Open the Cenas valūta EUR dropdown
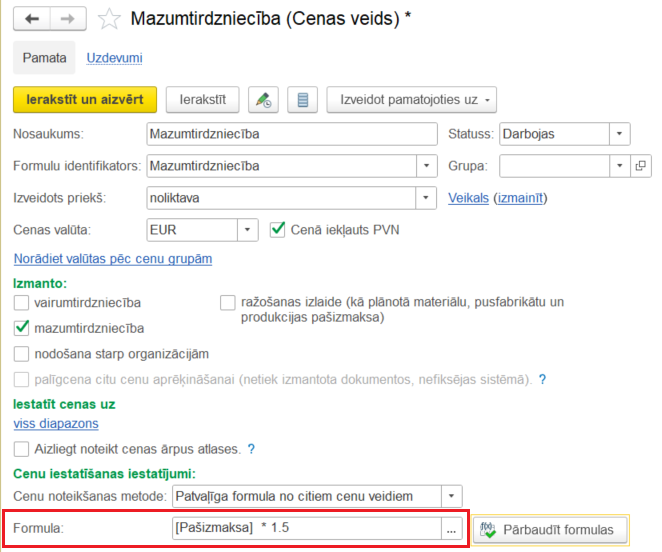 (x=248, y=230)
